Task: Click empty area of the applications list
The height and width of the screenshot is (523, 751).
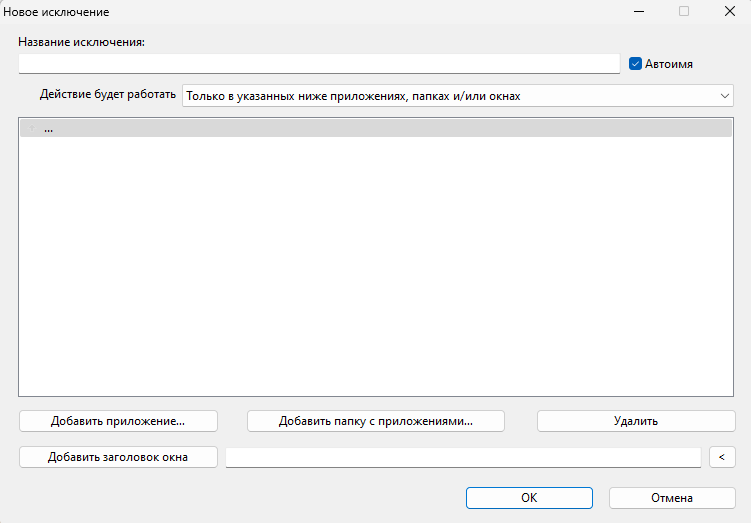Action: pos(375,270)
